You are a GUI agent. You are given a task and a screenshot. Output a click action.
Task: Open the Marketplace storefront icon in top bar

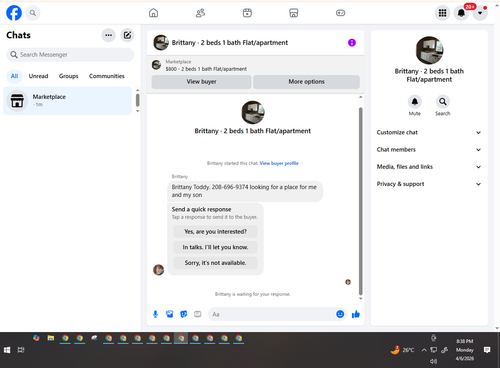tap(293, 13)
